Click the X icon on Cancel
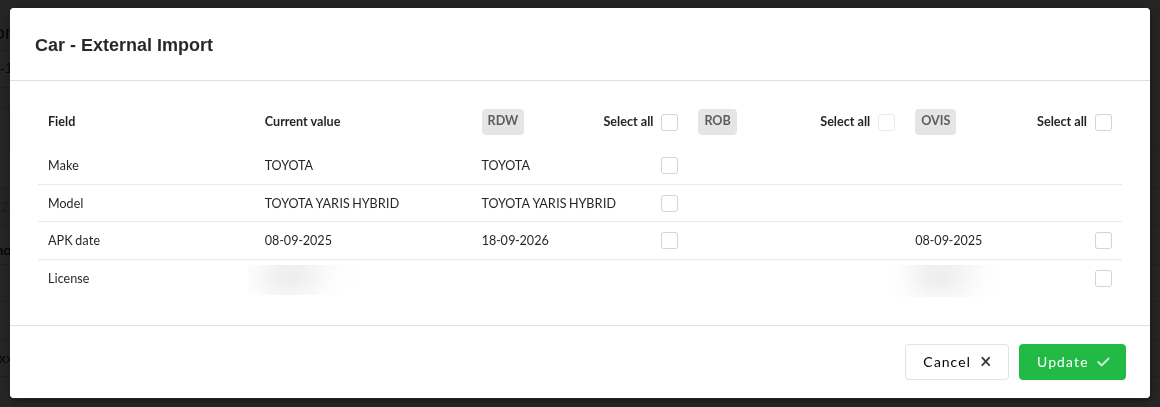The width and height of the screenshot is (1160, 407). point(986,362)
